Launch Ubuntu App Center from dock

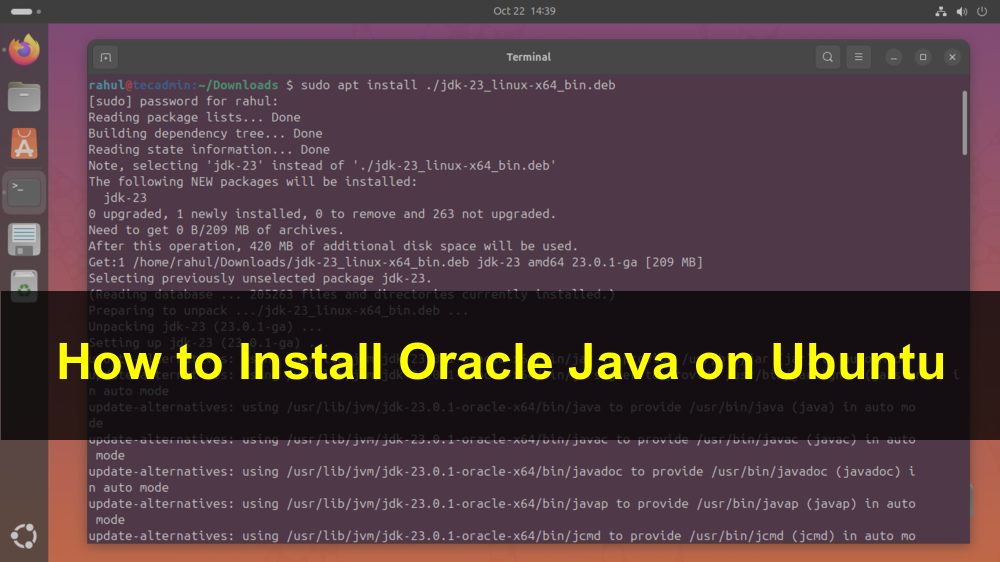tap(24, 144)
